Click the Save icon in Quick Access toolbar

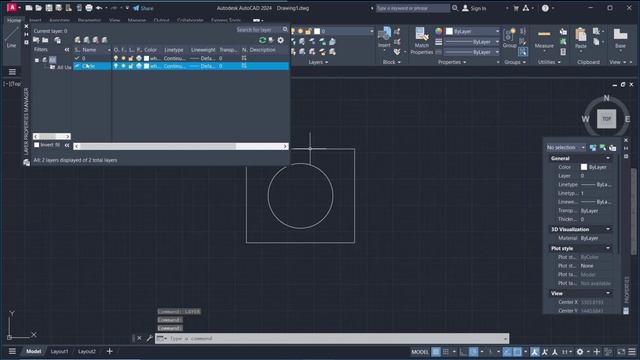(x=49, y=8)
